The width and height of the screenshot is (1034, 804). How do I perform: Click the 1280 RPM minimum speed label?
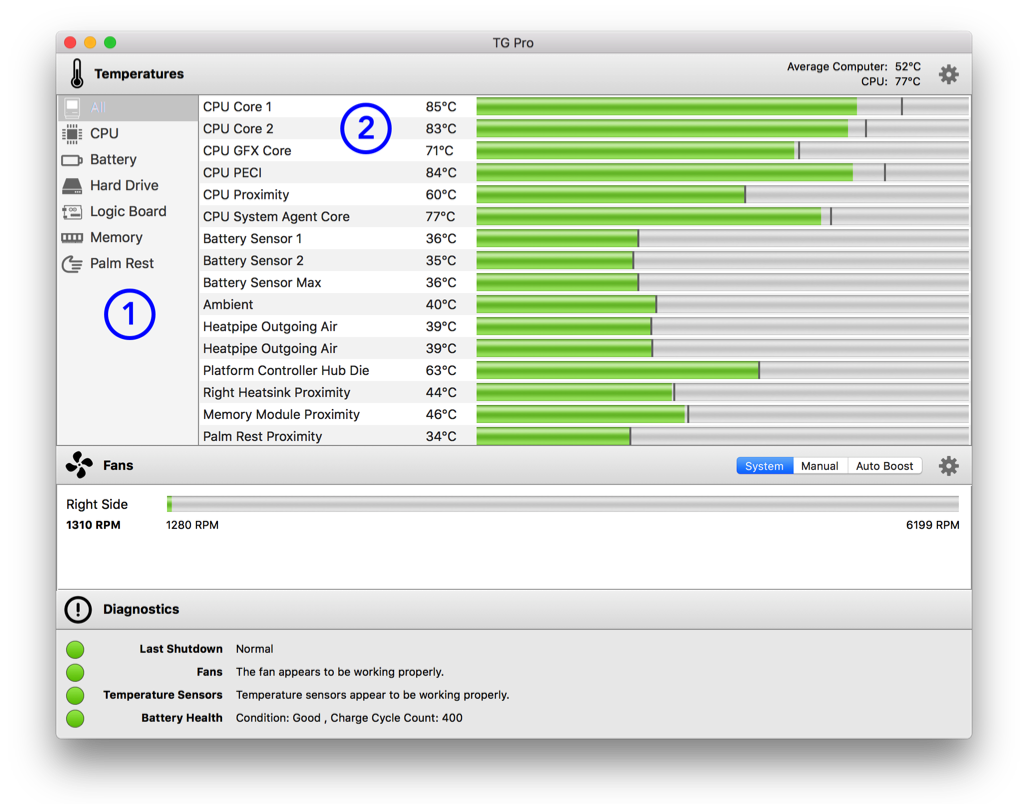click(192, 525)
